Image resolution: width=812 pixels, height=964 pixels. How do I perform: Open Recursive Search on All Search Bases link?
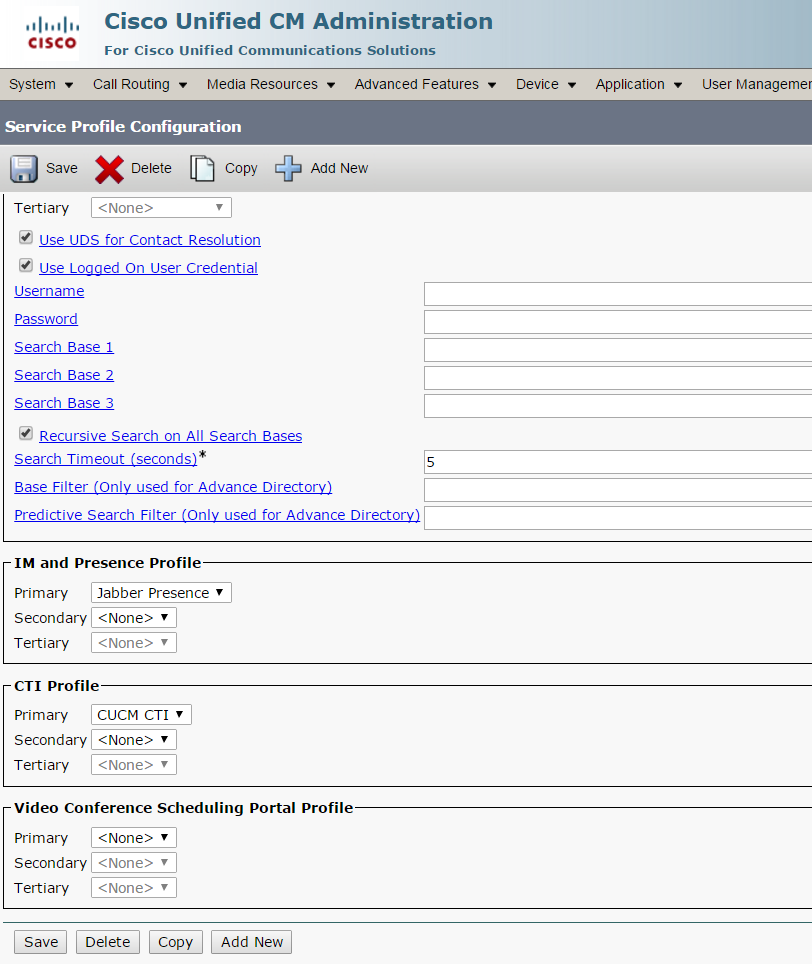[171, 436]
